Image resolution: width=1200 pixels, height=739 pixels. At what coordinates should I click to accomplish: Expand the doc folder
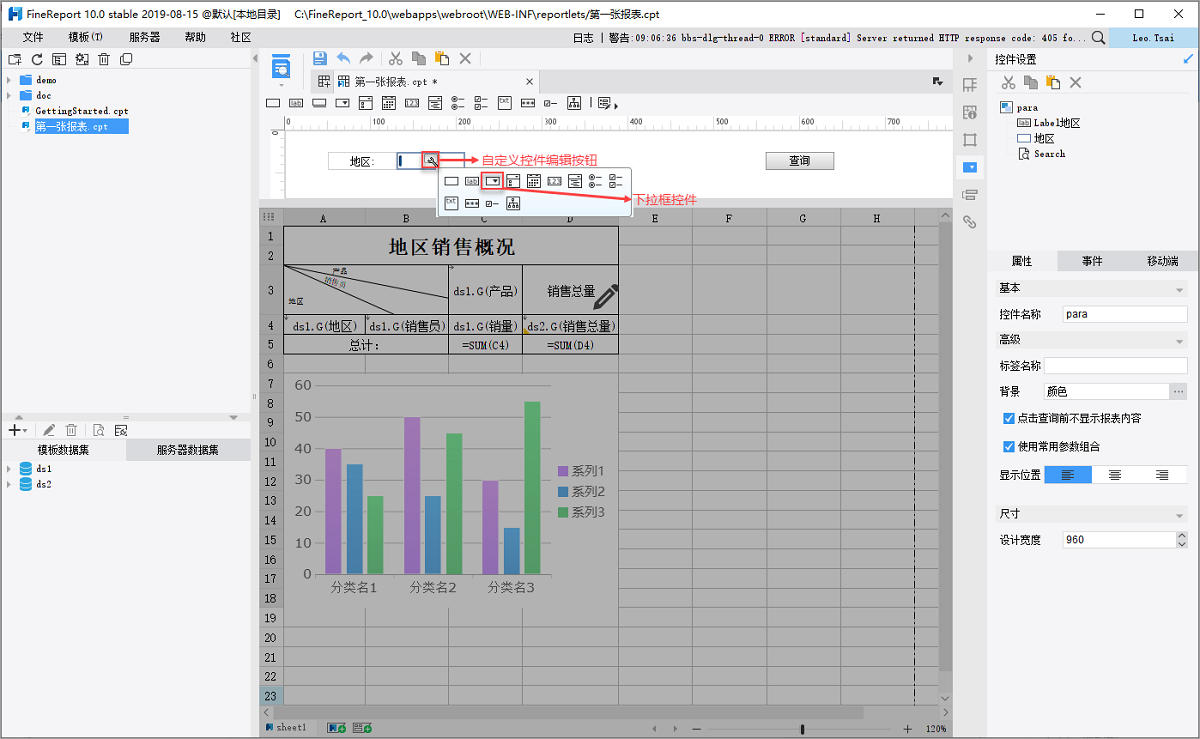[9, 95]
